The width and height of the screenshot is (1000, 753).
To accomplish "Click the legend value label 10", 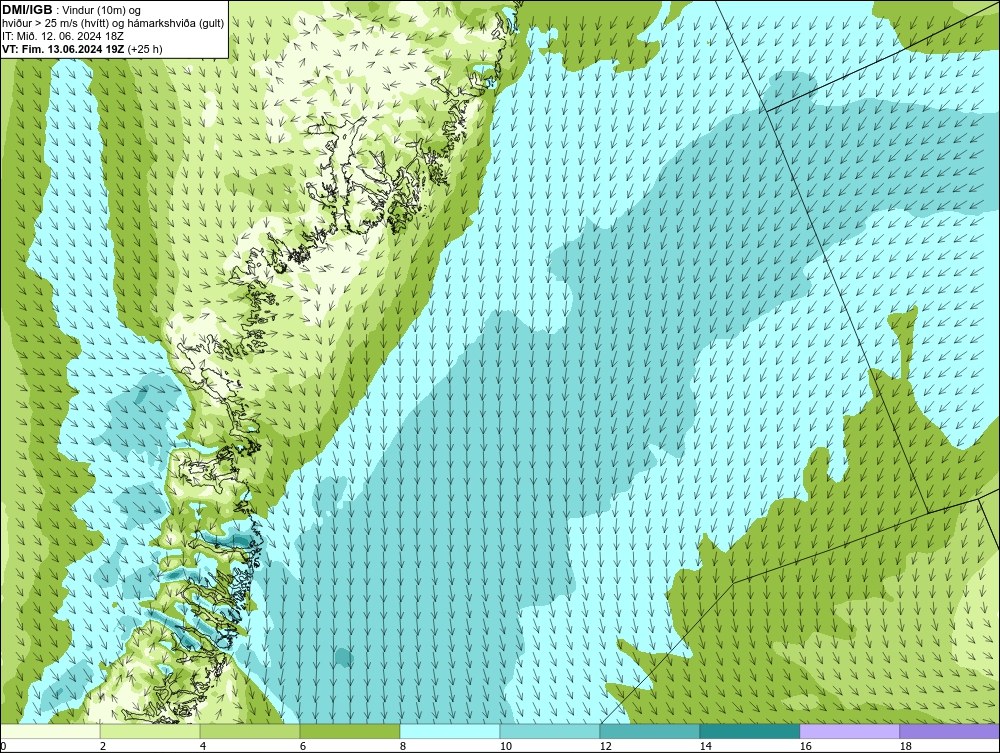I will tap(506, 746).
